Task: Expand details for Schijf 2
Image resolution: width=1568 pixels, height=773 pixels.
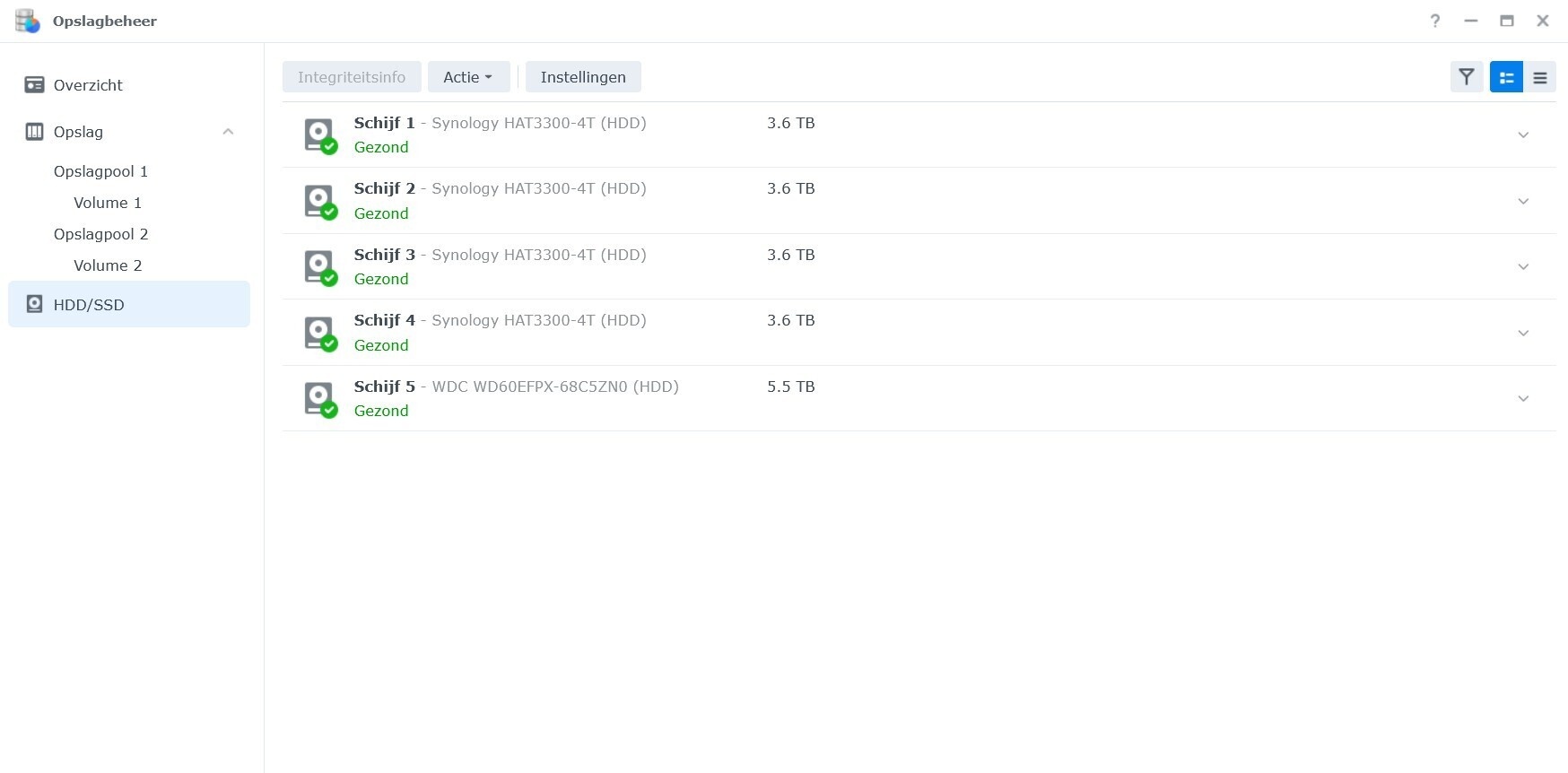Action: pos(1523,201)
